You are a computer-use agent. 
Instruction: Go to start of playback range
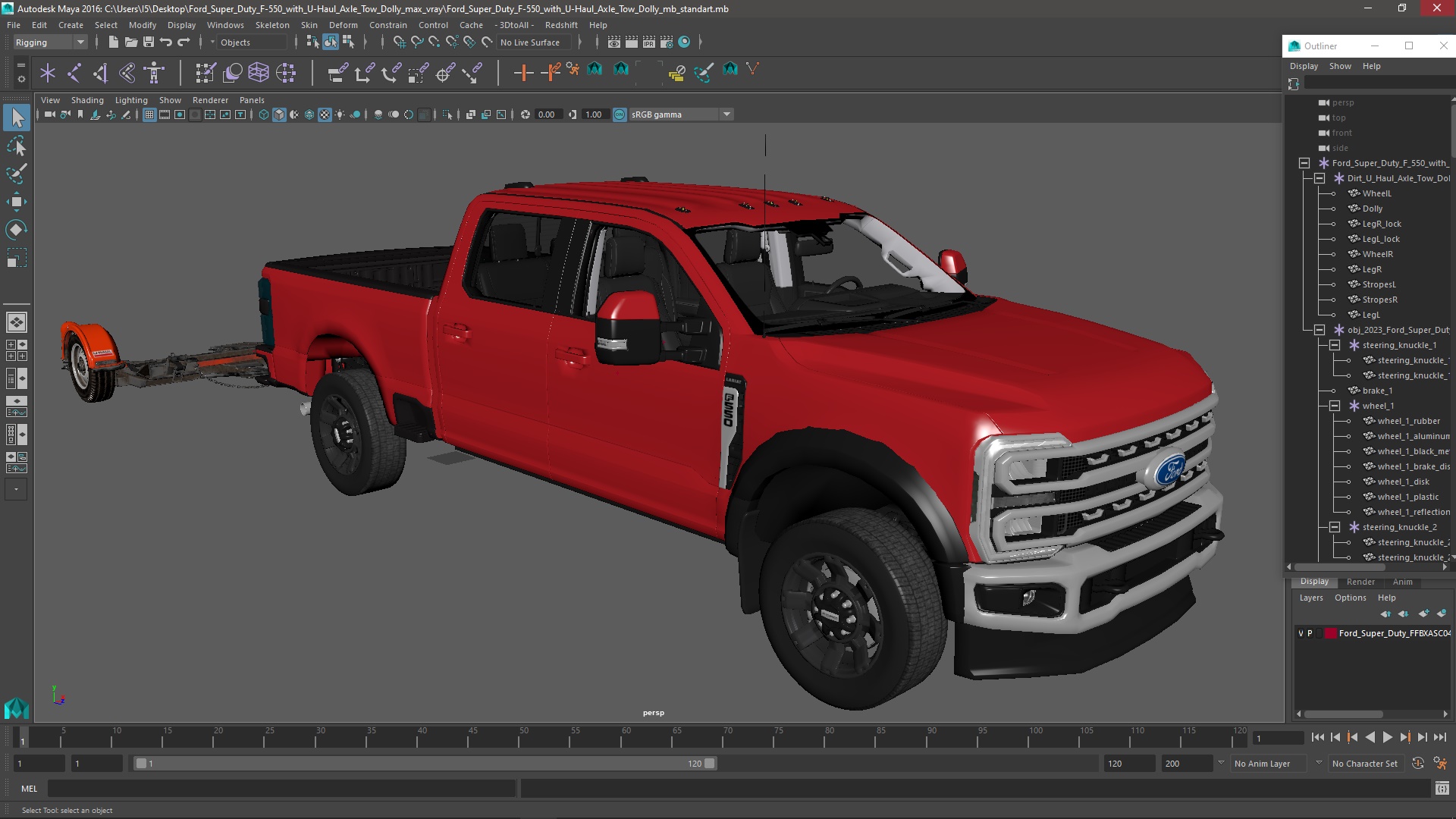point(1318,737)
